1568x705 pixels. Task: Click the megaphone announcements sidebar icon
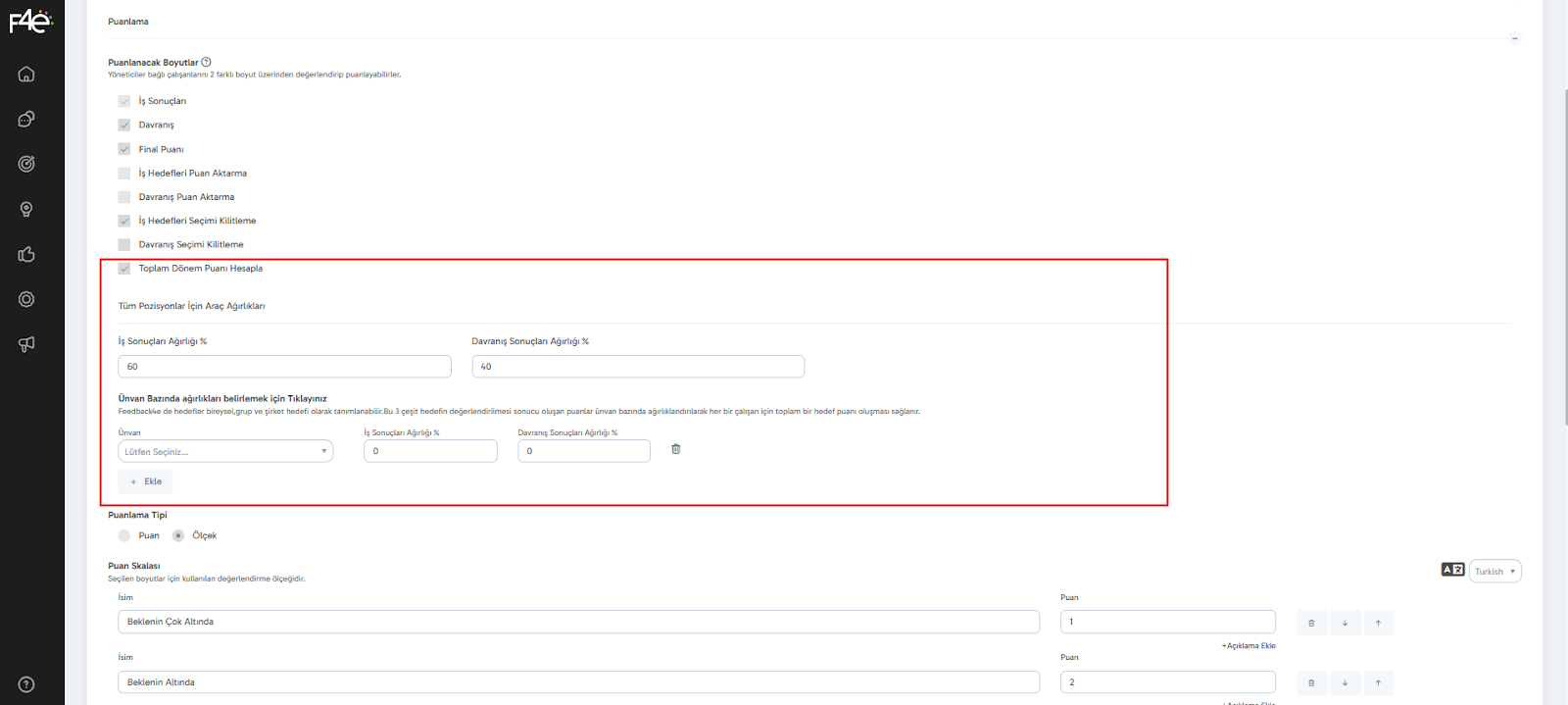click(x=26, y=344)
